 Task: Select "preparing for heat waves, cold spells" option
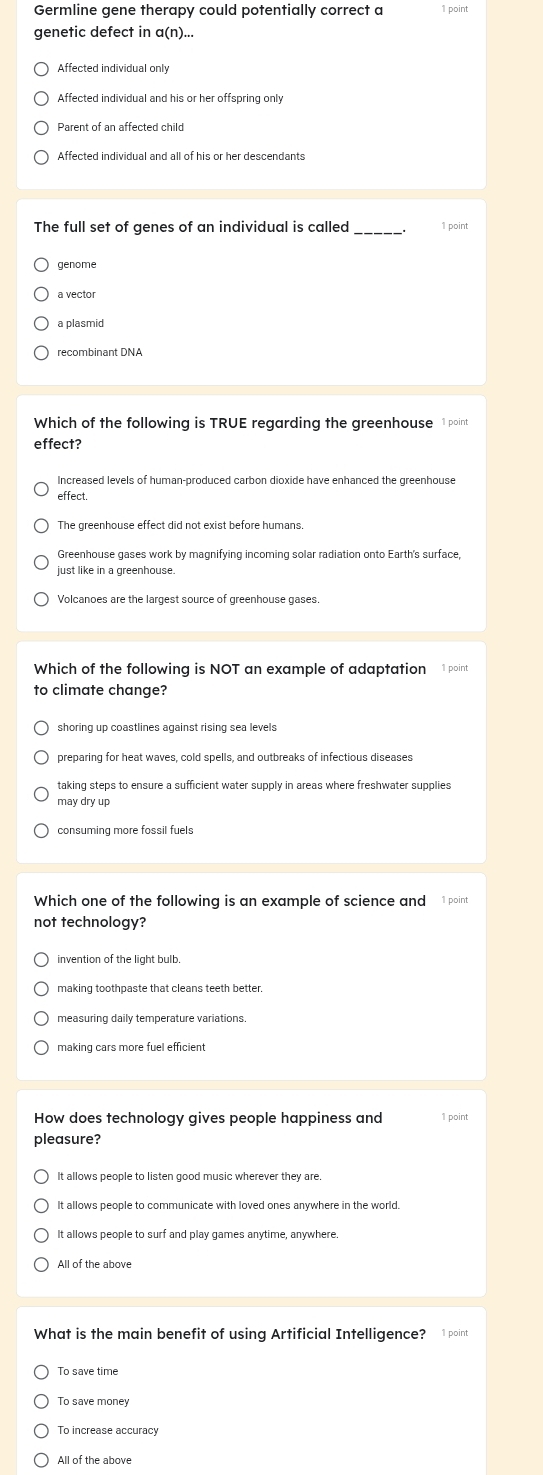(x=41, y=758)
